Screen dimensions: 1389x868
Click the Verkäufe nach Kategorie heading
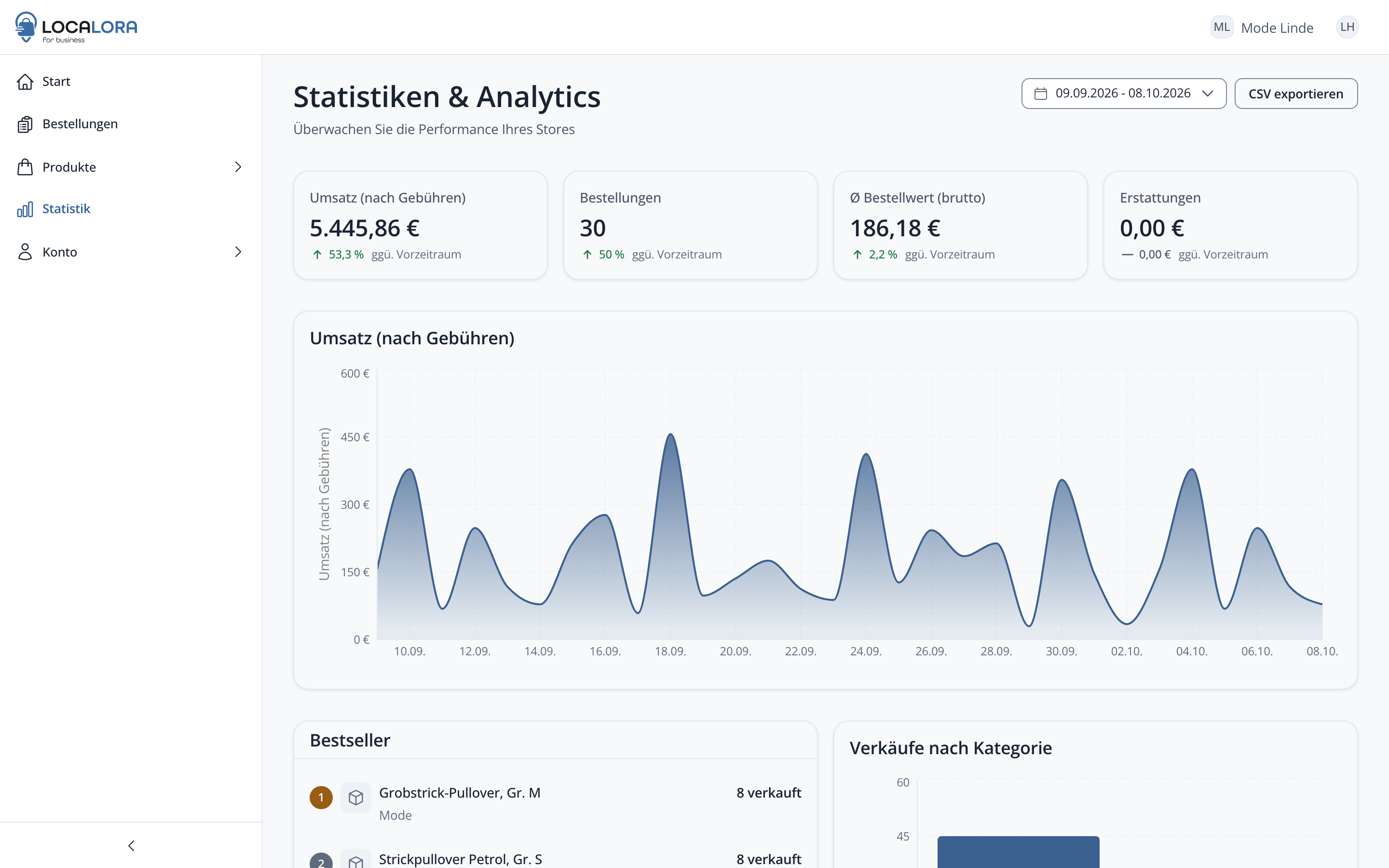[951, 748]
